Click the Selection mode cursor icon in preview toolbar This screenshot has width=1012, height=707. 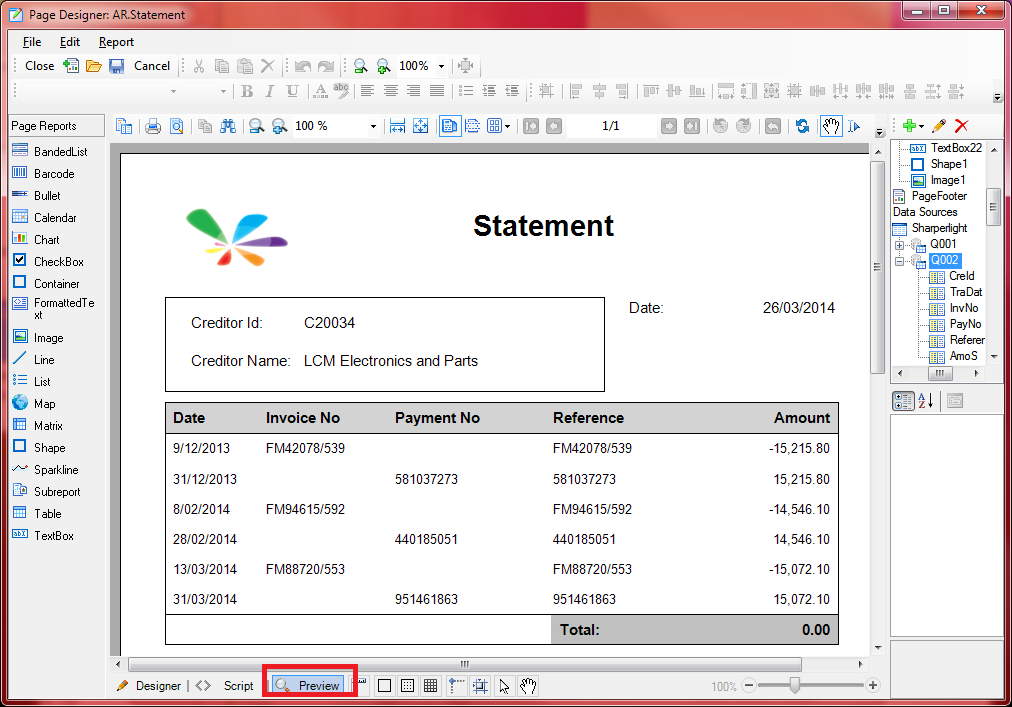pyautogui.click(x=854, y=127)
